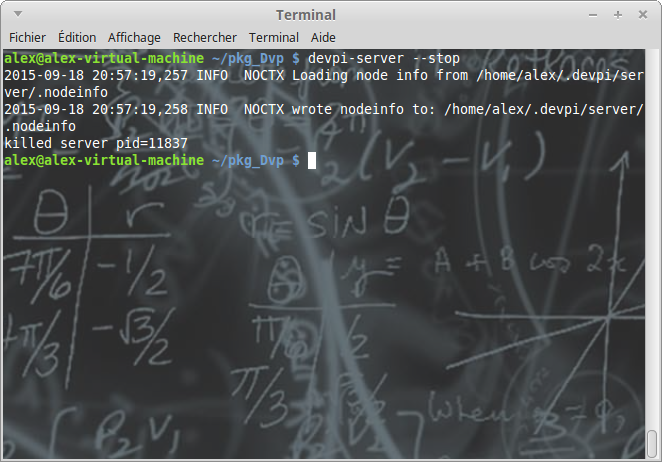Open the Terminal menu in menu bar
The height and width of the screenshot is (462, 662).
pyautogui.click(x=273, y=37)
